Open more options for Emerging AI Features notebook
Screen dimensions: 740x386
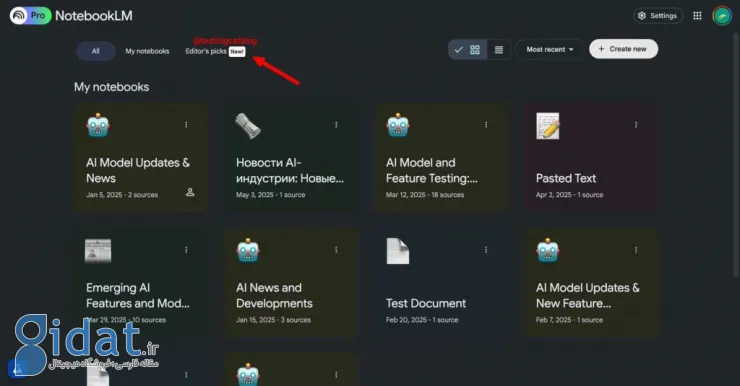[x=186, y=250]
